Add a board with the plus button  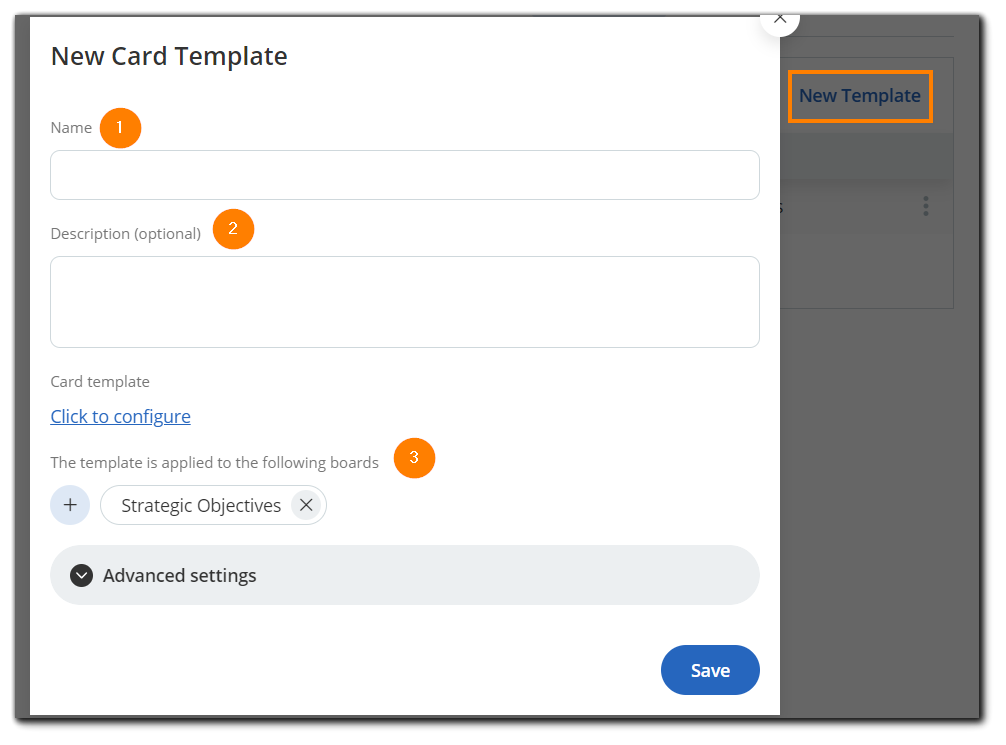coord(70,505)
